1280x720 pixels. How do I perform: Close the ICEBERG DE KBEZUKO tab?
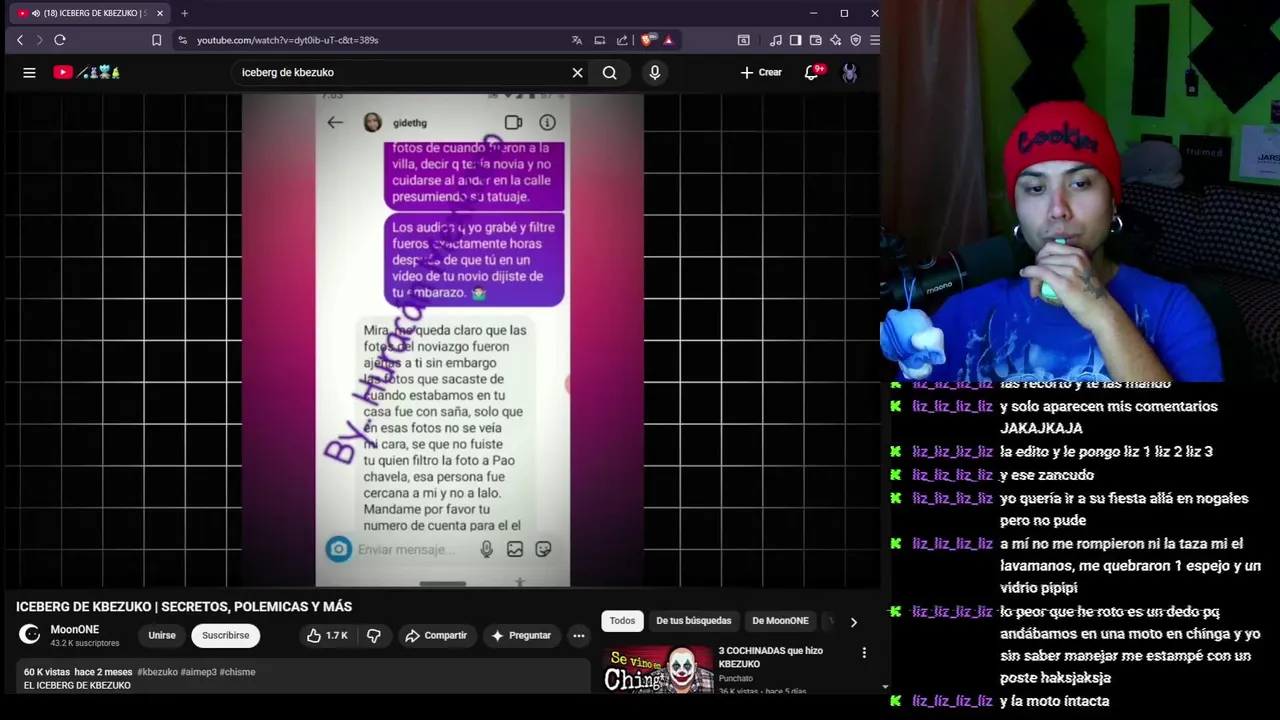159,13
